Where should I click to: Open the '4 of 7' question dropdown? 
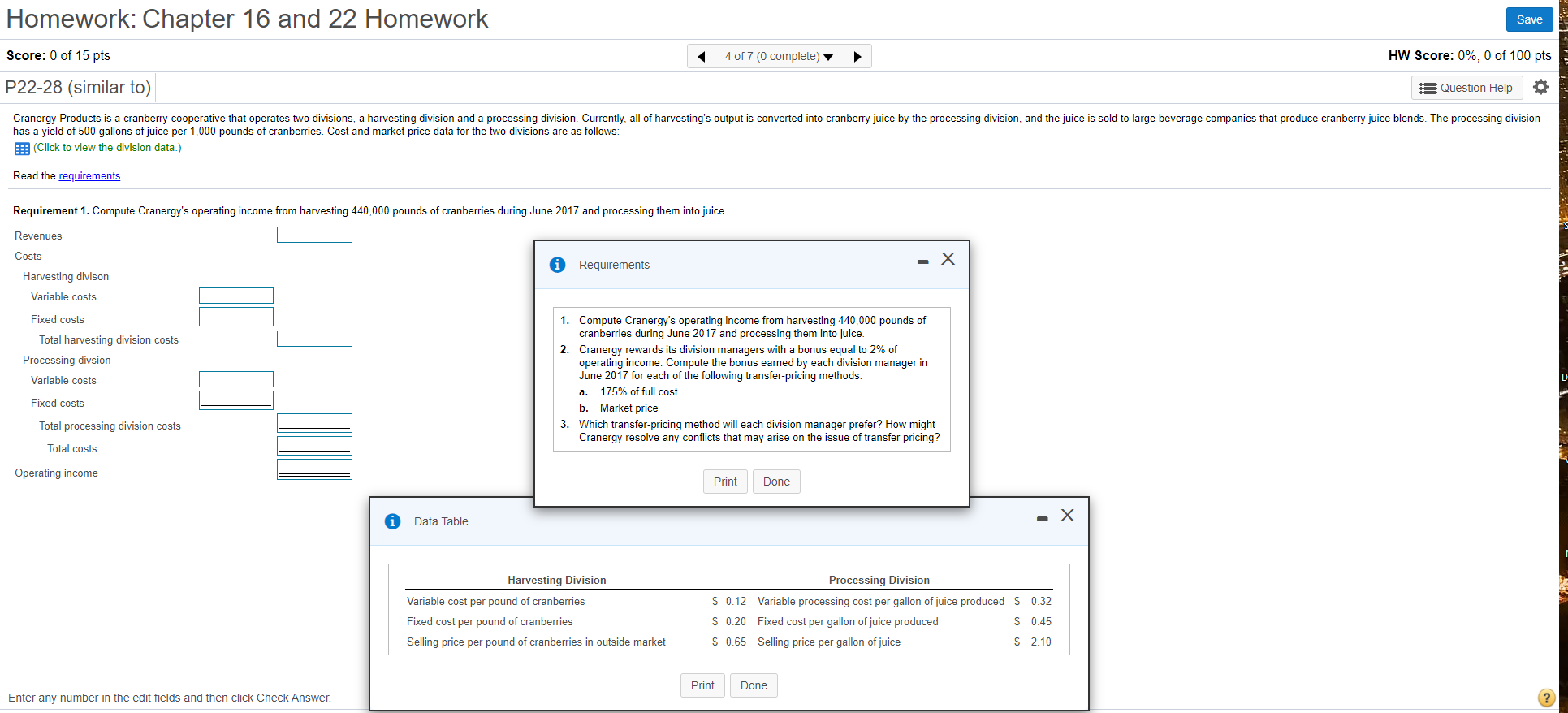780,56
